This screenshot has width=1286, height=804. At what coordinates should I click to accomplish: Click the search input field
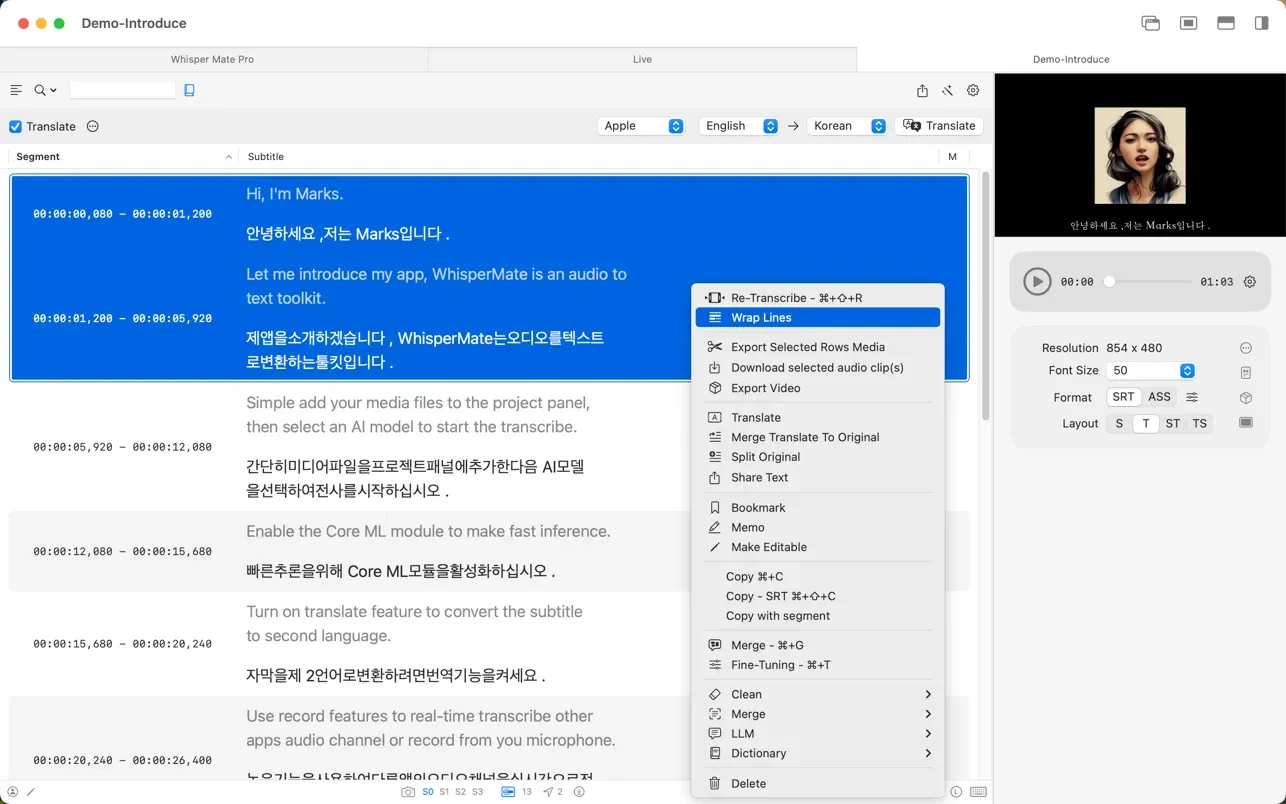[x=123, y=90]
